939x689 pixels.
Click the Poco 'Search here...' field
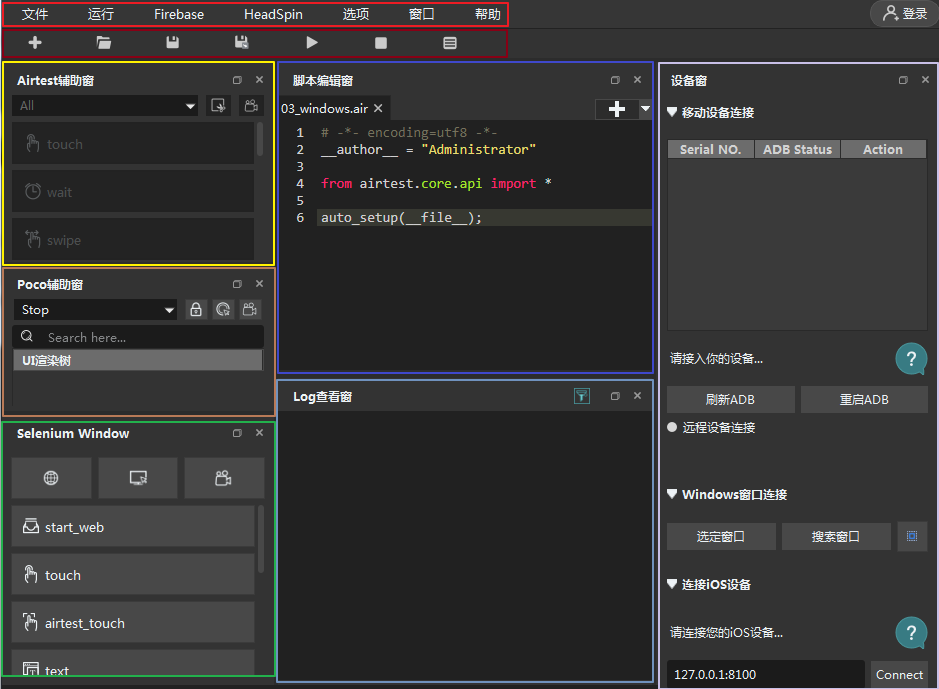click(138, 337)
